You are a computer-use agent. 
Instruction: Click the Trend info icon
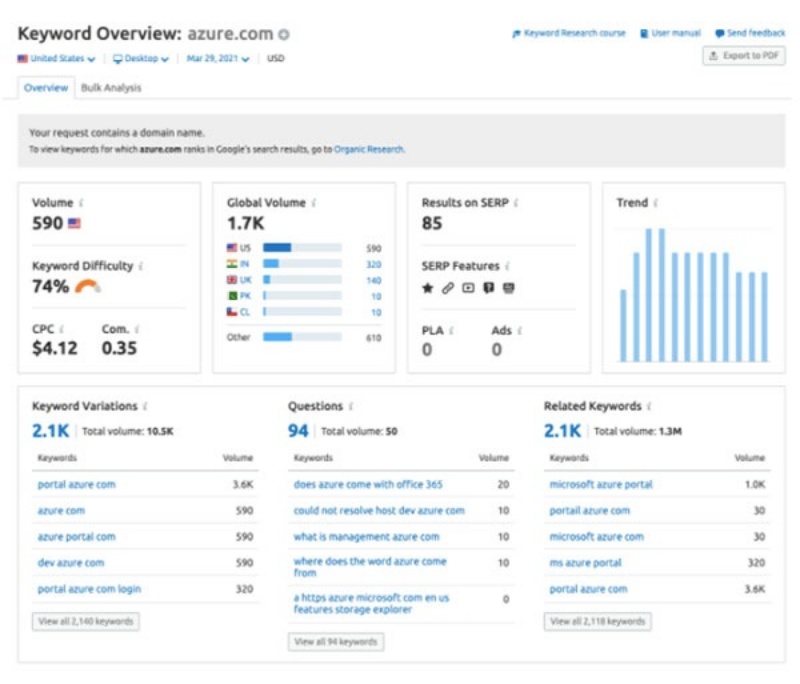click(656, 203)
